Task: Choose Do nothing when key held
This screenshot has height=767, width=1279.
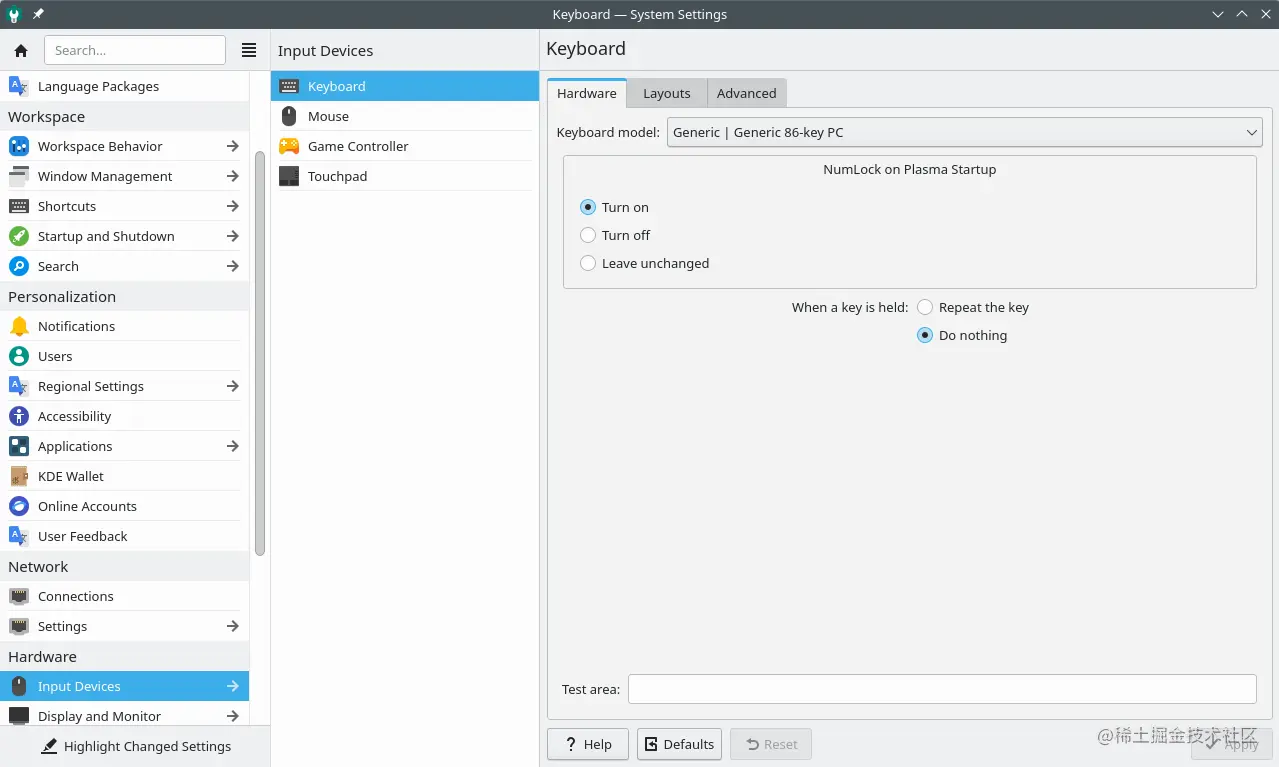Action: click(x=925, y=335)
